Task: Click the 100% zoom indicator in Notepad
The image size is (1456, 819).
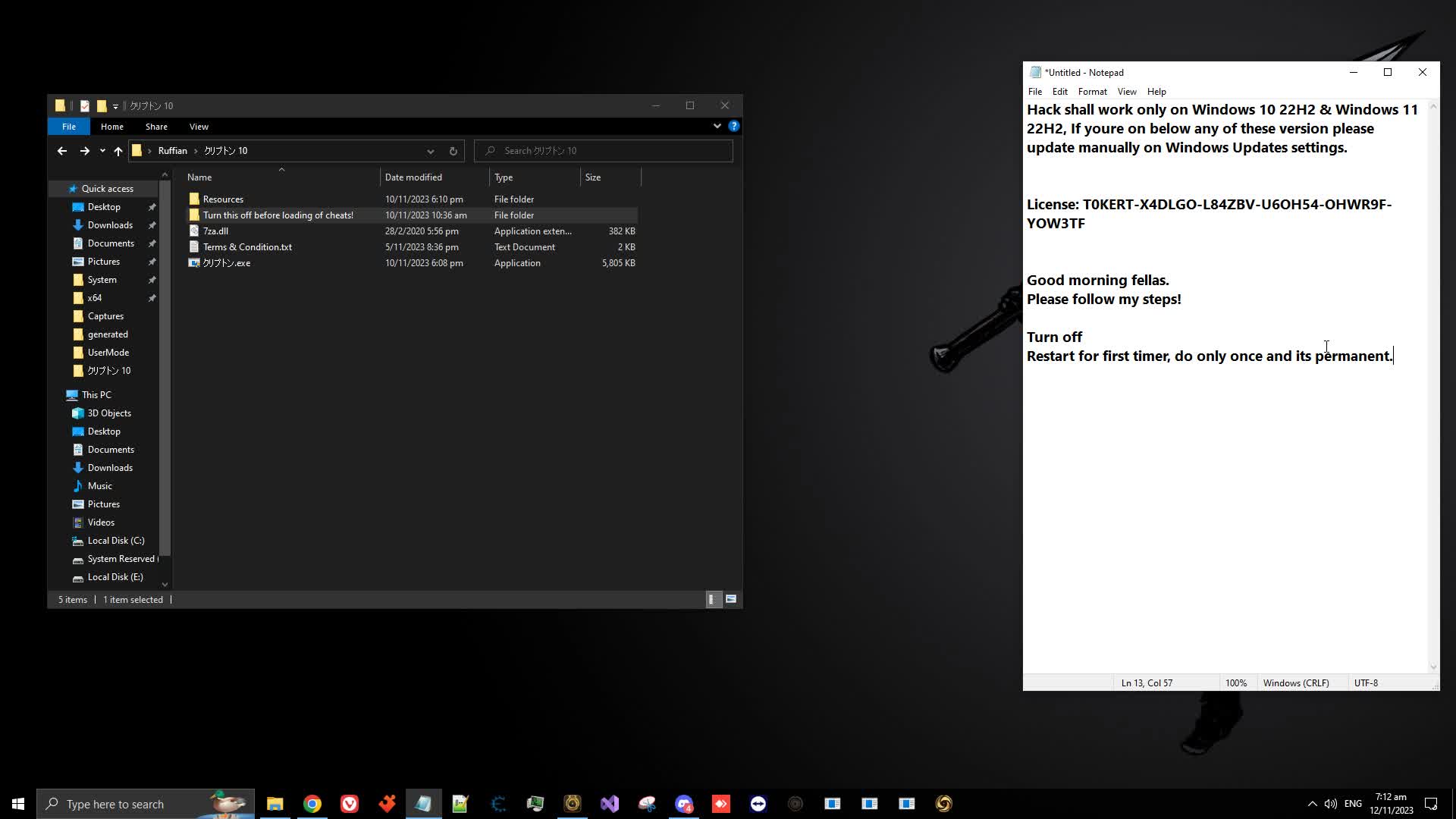Action: [1236, 682]
